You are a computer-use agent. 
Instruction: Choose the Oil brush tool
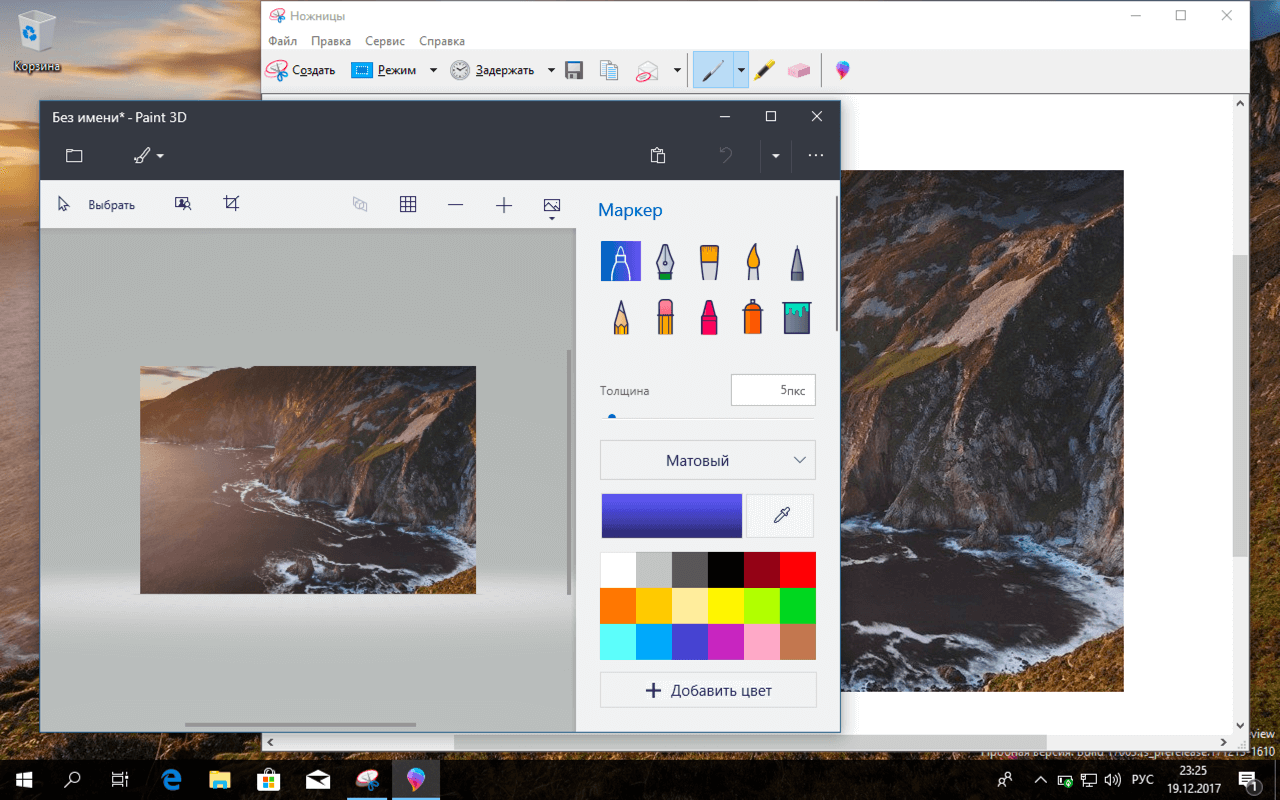click(x=708, y=261)
